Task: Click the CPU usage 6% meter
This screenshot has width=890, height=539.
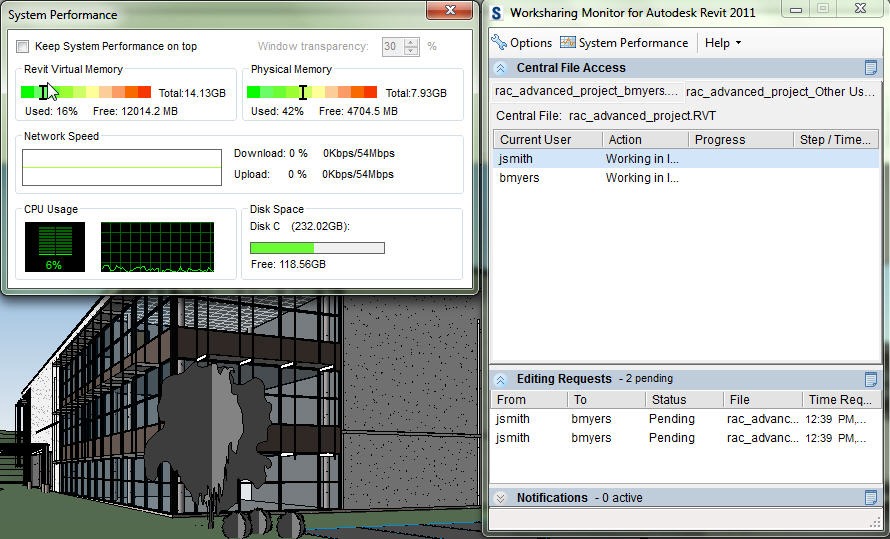Action: click(x=54, y=247)
